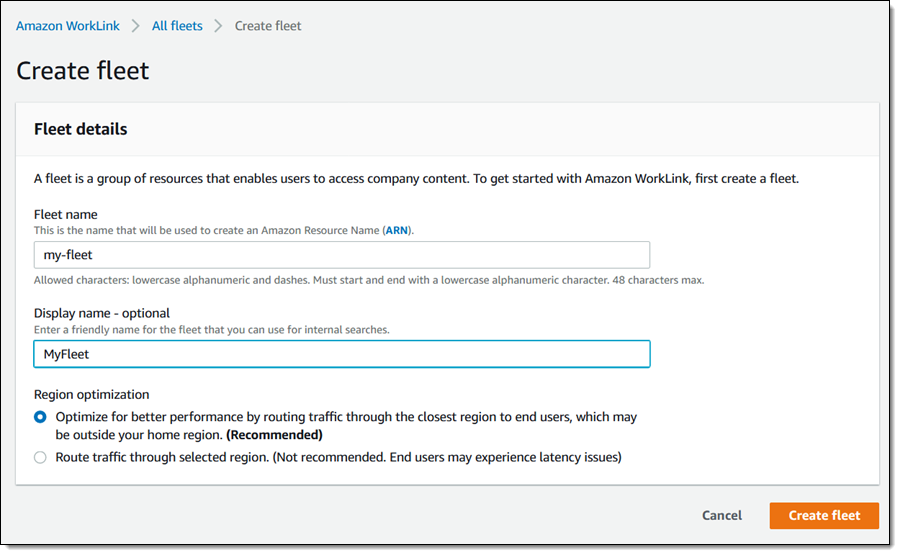Image resolution: width=900 pixels, height=555 pixels.
Task: Click the Display name - optional label
Action: [x=102, y=313]
